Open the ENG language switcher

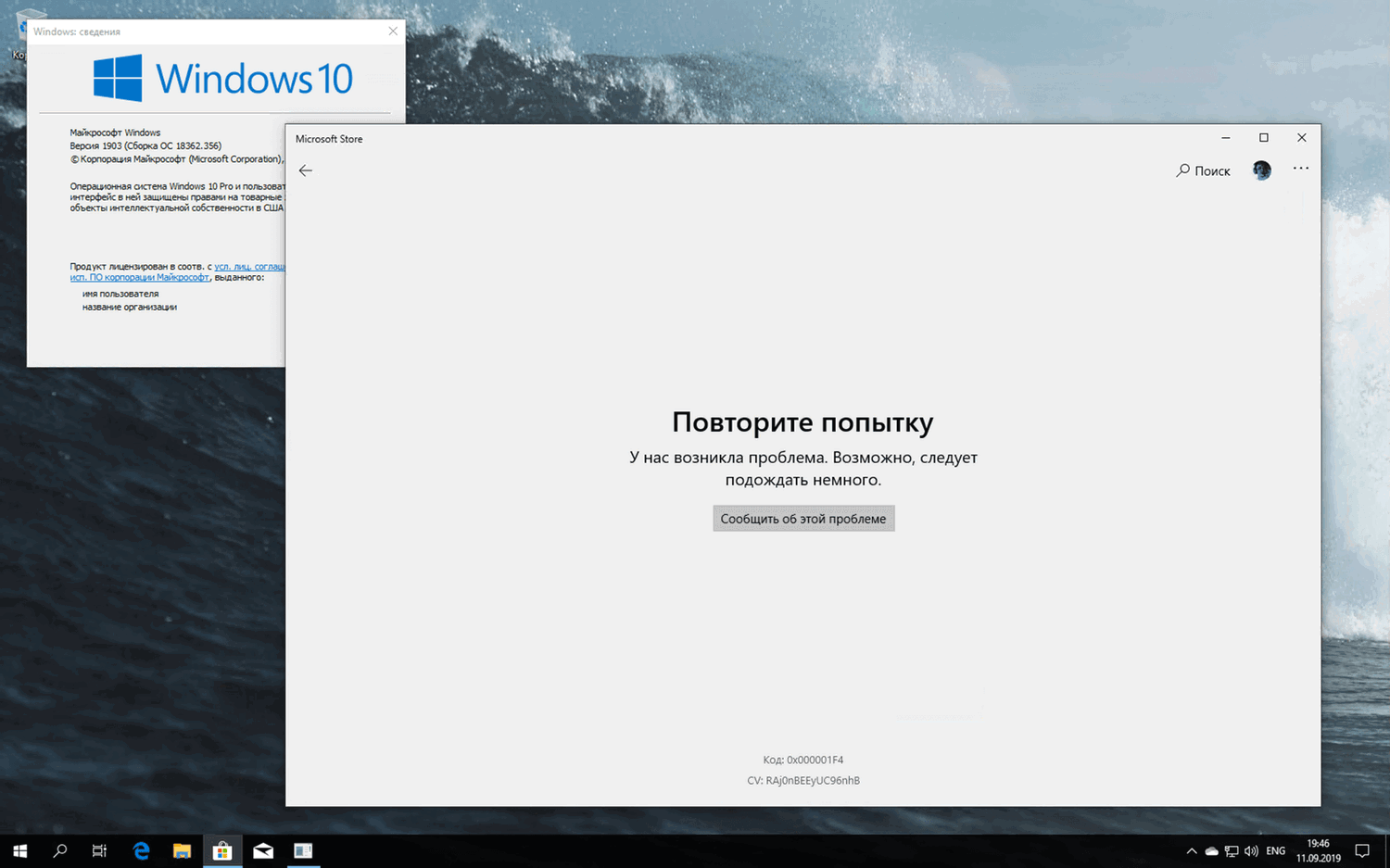click(1275, 850)
